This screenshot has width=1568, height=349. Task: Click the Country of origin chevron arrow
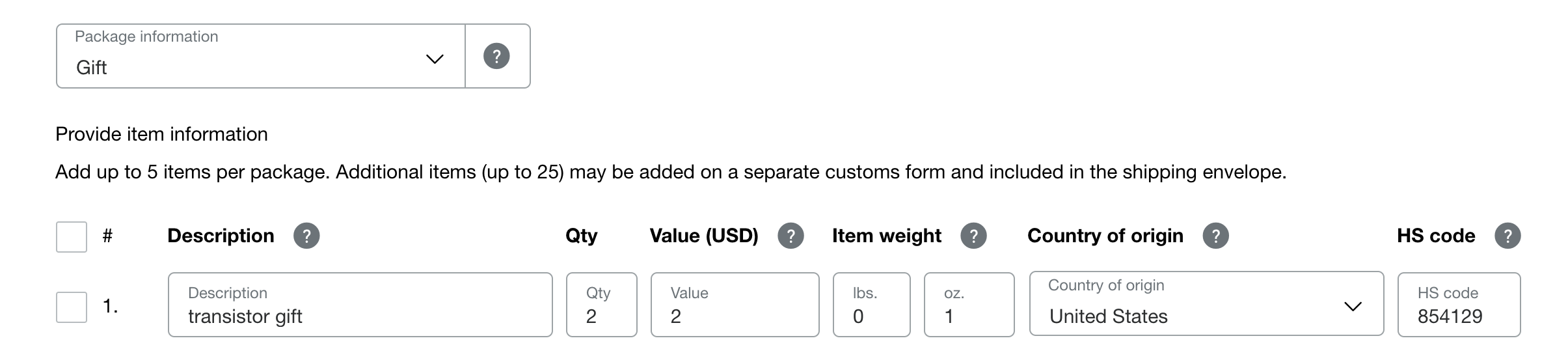click(1353, 307)
